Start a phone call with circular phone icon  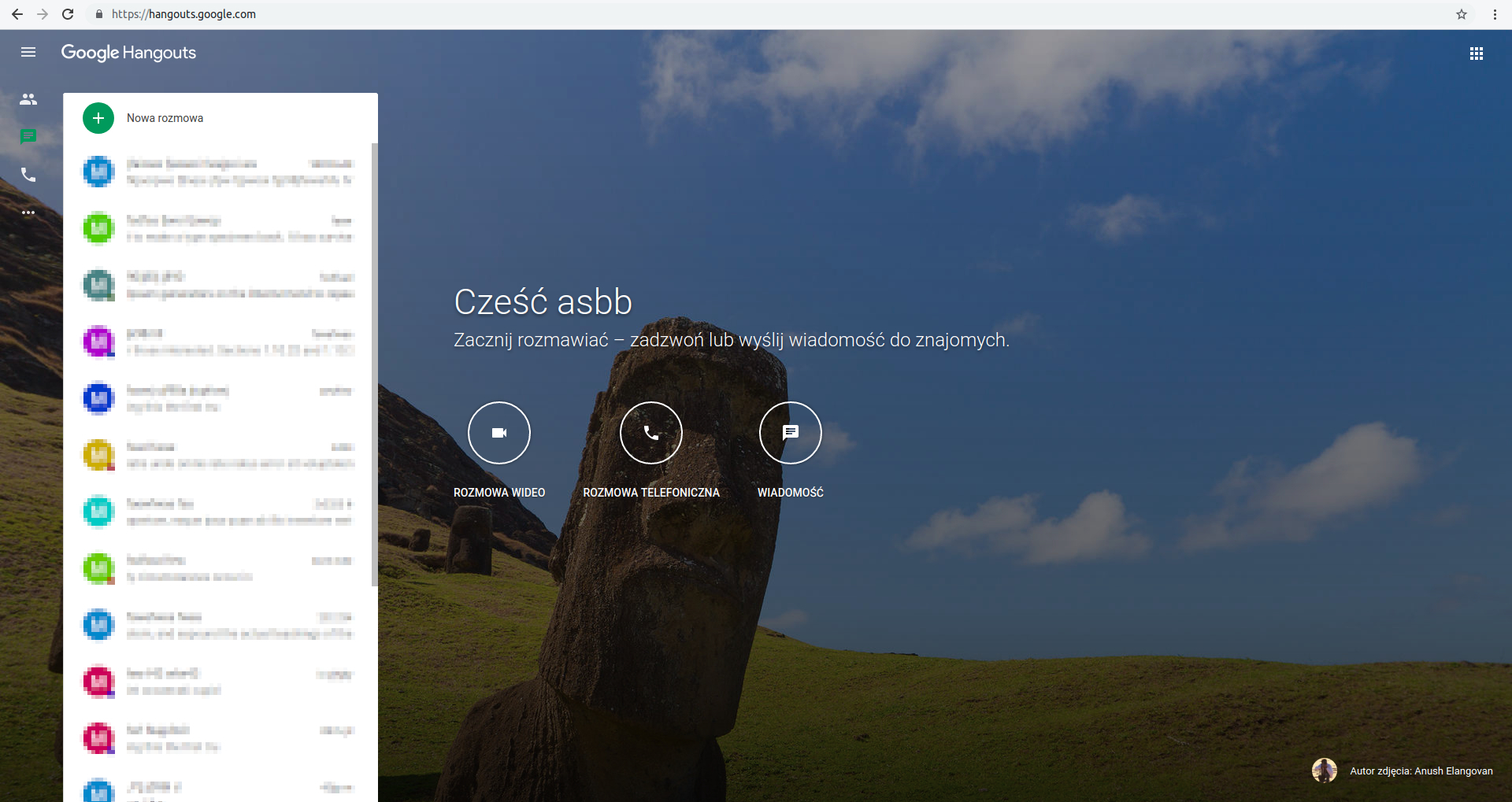[x=651, y=433]
